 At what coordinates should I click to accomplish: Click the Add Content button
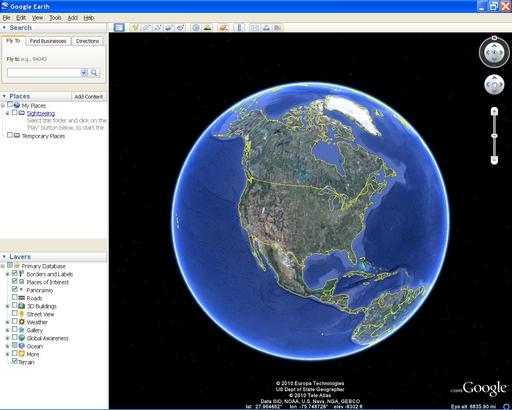coord(89,97)
